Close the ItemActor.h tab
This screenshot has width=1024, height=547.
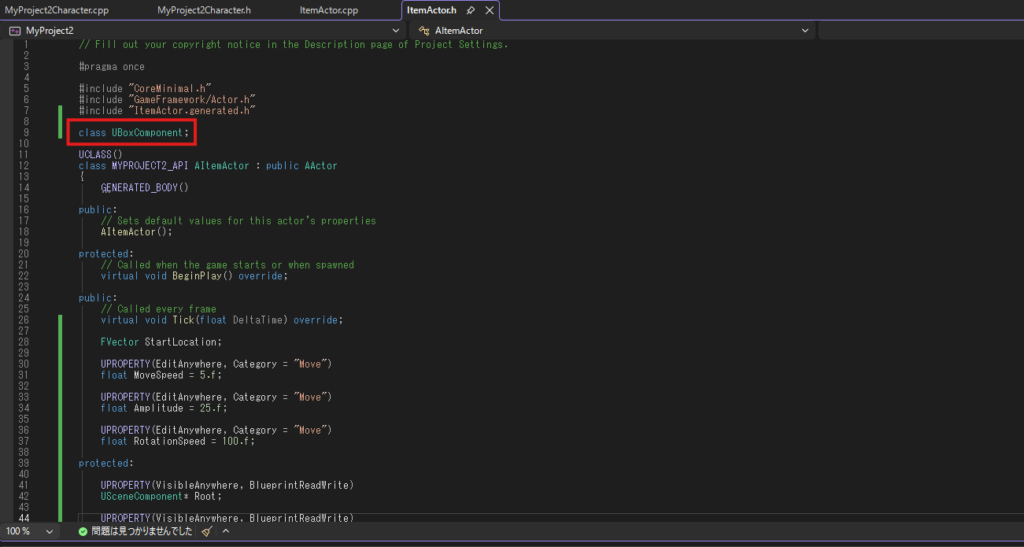click(487, 10)
